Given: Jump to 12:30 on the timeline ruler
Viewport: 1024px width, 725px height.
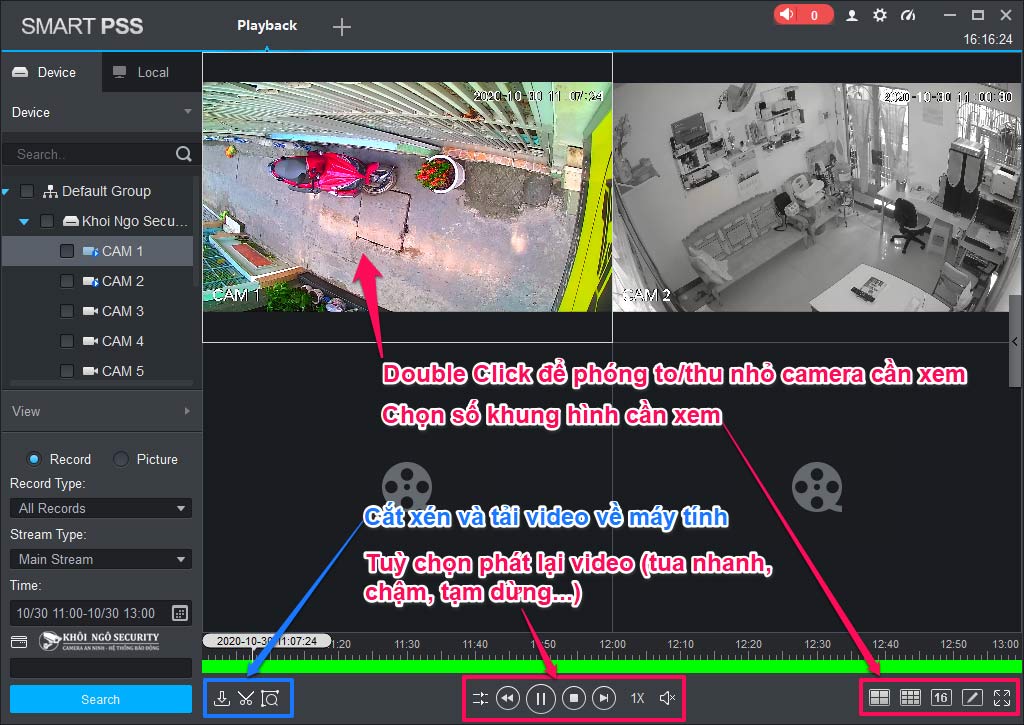Looking at the screenshot, I should (x=817, y=644).
